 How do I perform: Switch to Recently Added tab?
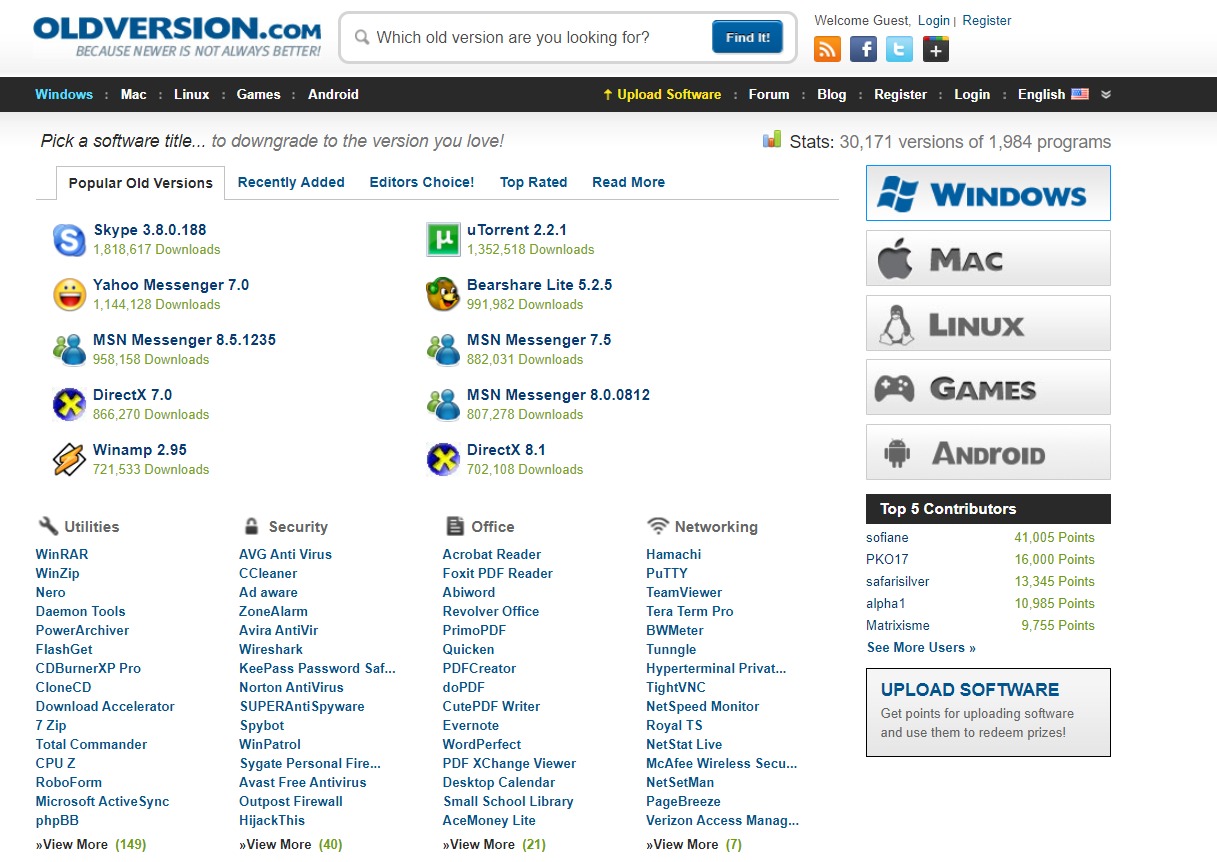291,182
